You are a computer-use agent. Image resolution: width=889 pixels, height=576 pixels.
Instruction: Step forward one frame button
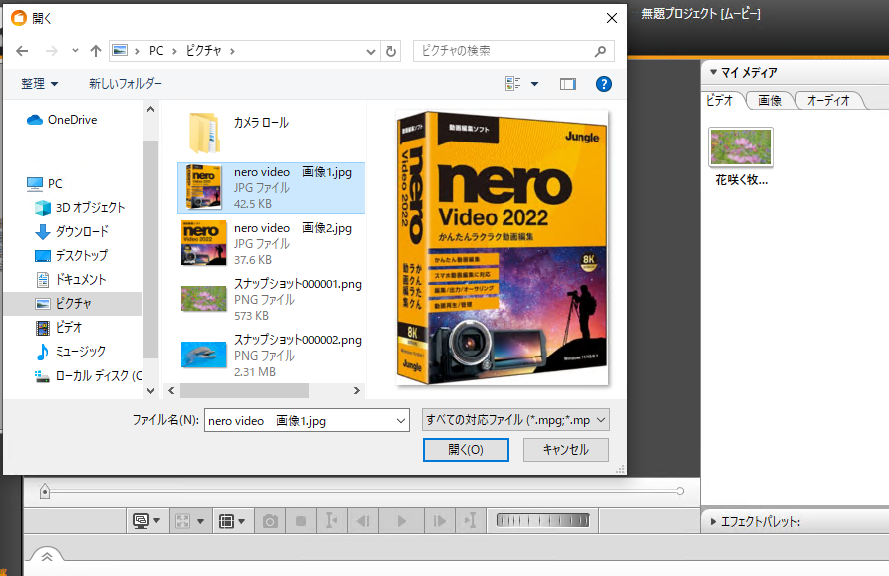[439, 521]
